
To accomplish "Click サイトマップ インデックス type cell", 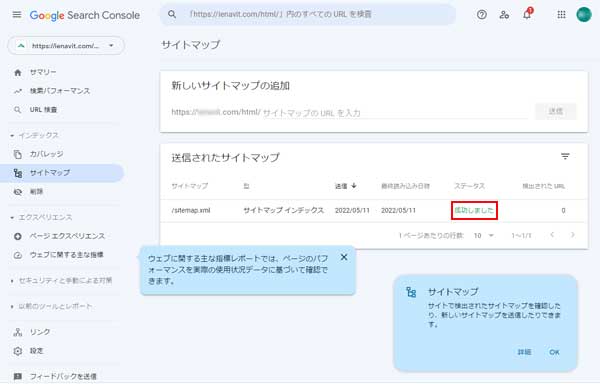I will 284,210.
